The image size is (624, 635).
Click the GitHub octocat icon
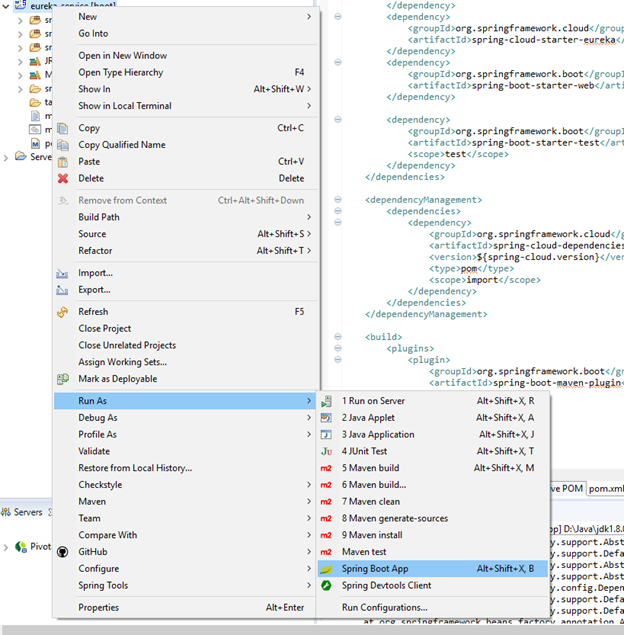tap(63, 552)
